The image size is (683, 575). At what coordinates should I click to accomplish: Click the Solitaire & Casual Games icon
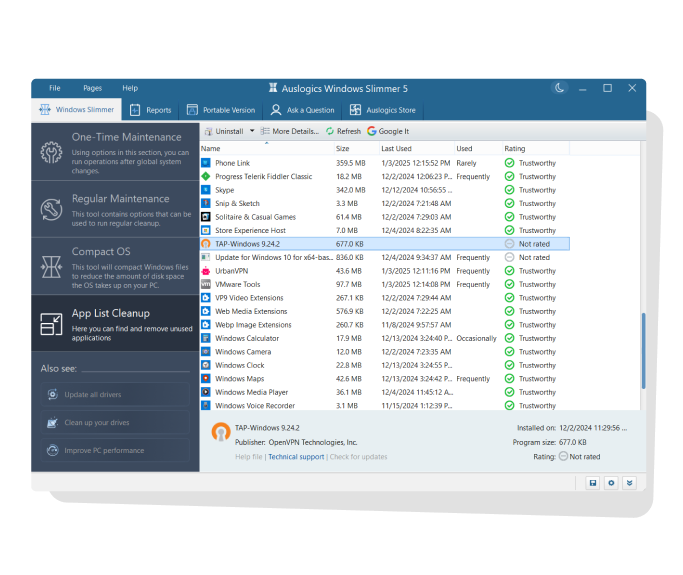tap(206, 217)
